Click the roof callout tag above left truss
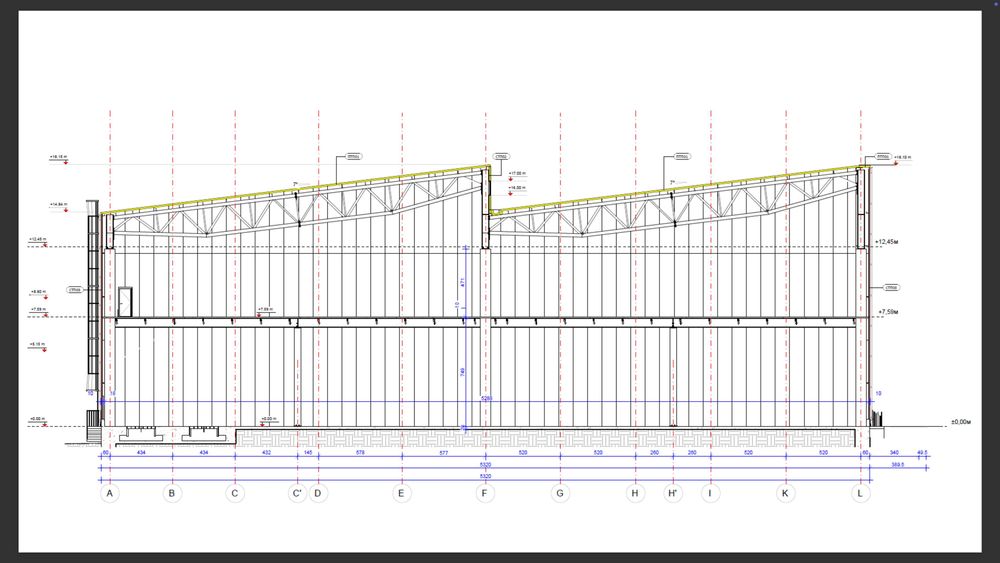This screenshot has height=563, width=1000. [353, 156]
